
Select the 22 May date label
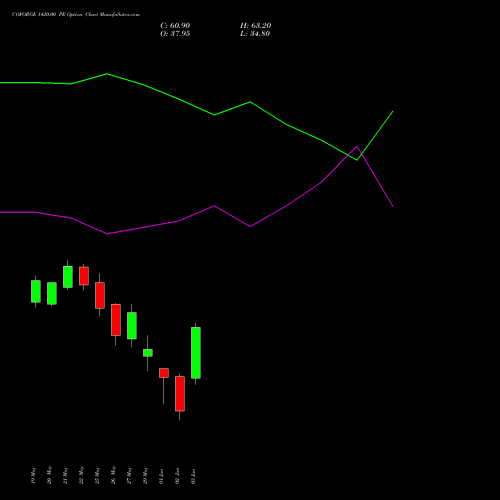[81, 475]
